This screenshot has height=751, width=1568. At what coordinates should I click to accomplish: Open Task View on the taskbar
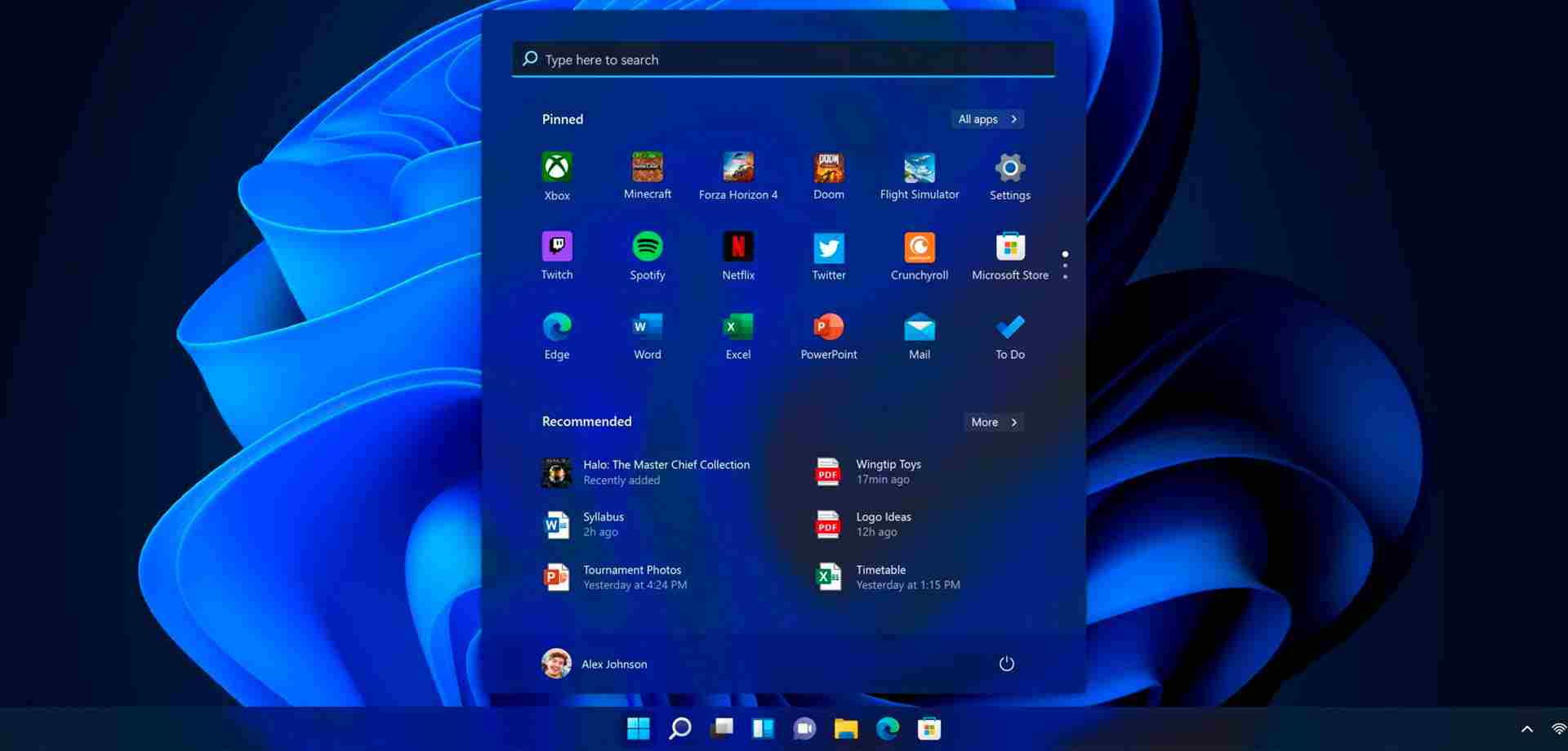722,728
